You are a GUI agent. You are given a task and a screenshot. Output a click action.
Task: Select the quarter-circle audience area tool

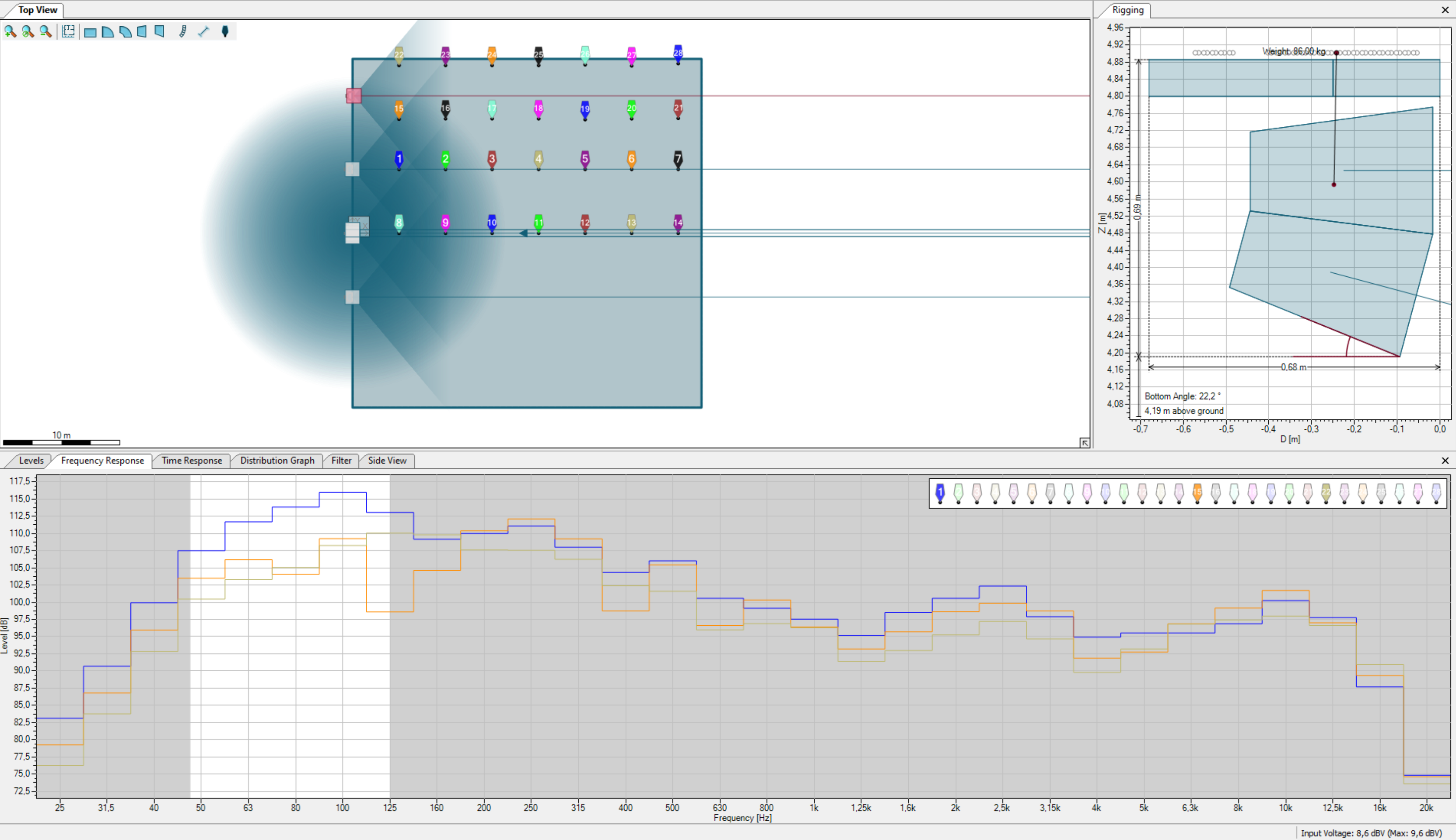coord(107,32)
